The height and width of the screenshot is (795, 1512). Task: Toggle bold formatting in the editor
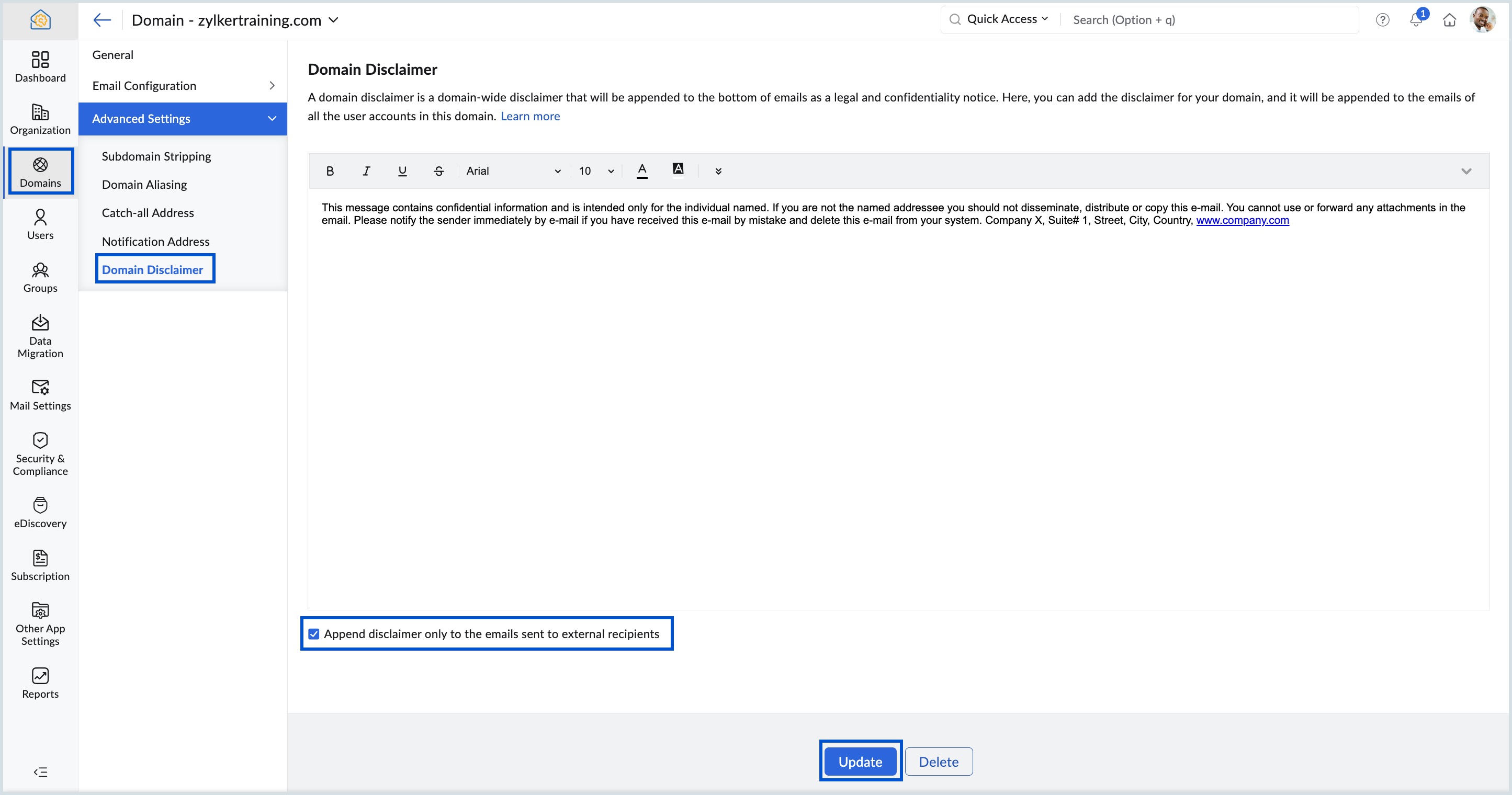tap(330, 171)
